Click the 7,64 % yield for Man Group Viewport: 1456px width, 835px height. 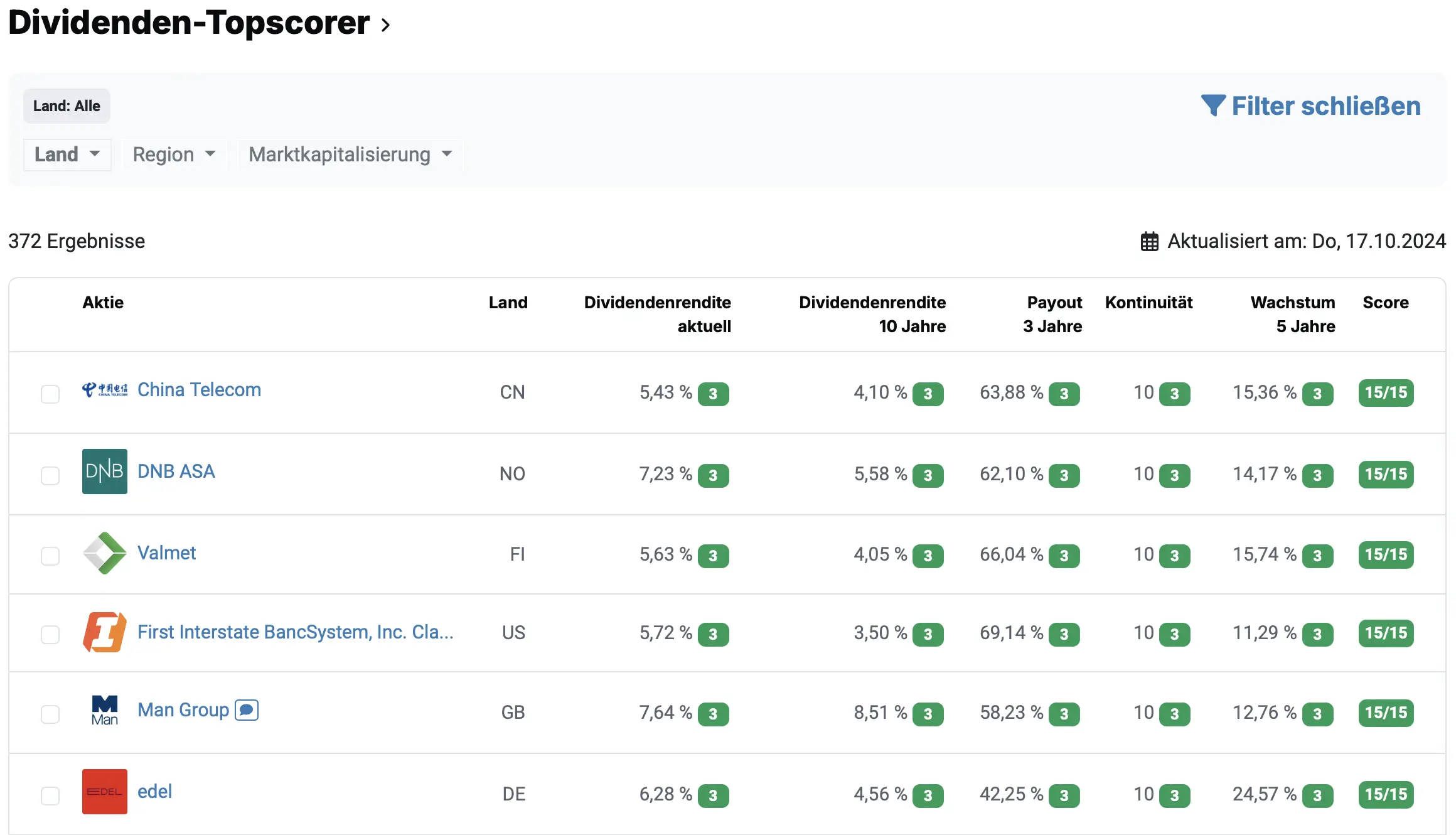pos(665,713)
